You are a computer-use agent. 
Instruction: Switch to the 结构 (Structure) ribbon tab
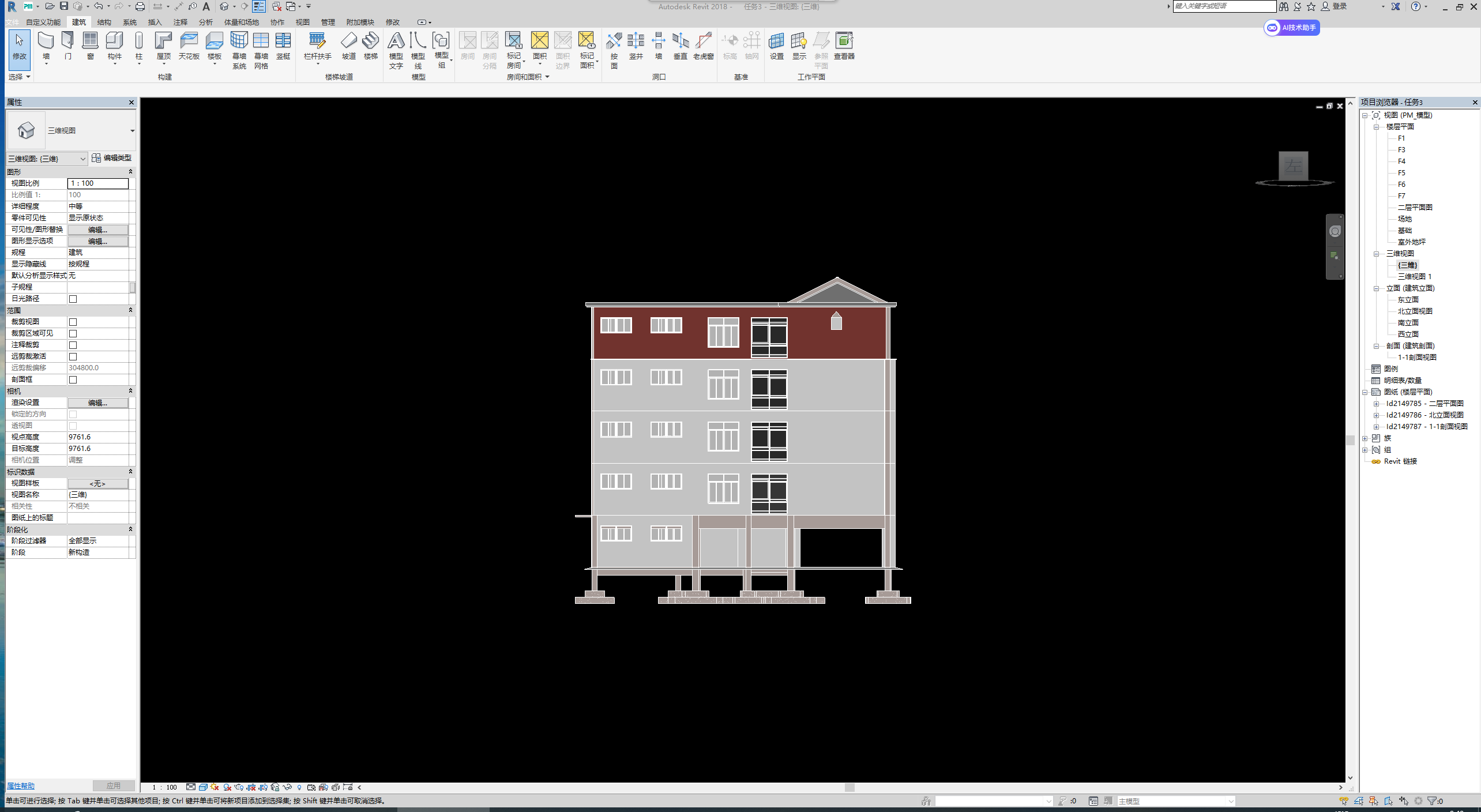point(104,22)
